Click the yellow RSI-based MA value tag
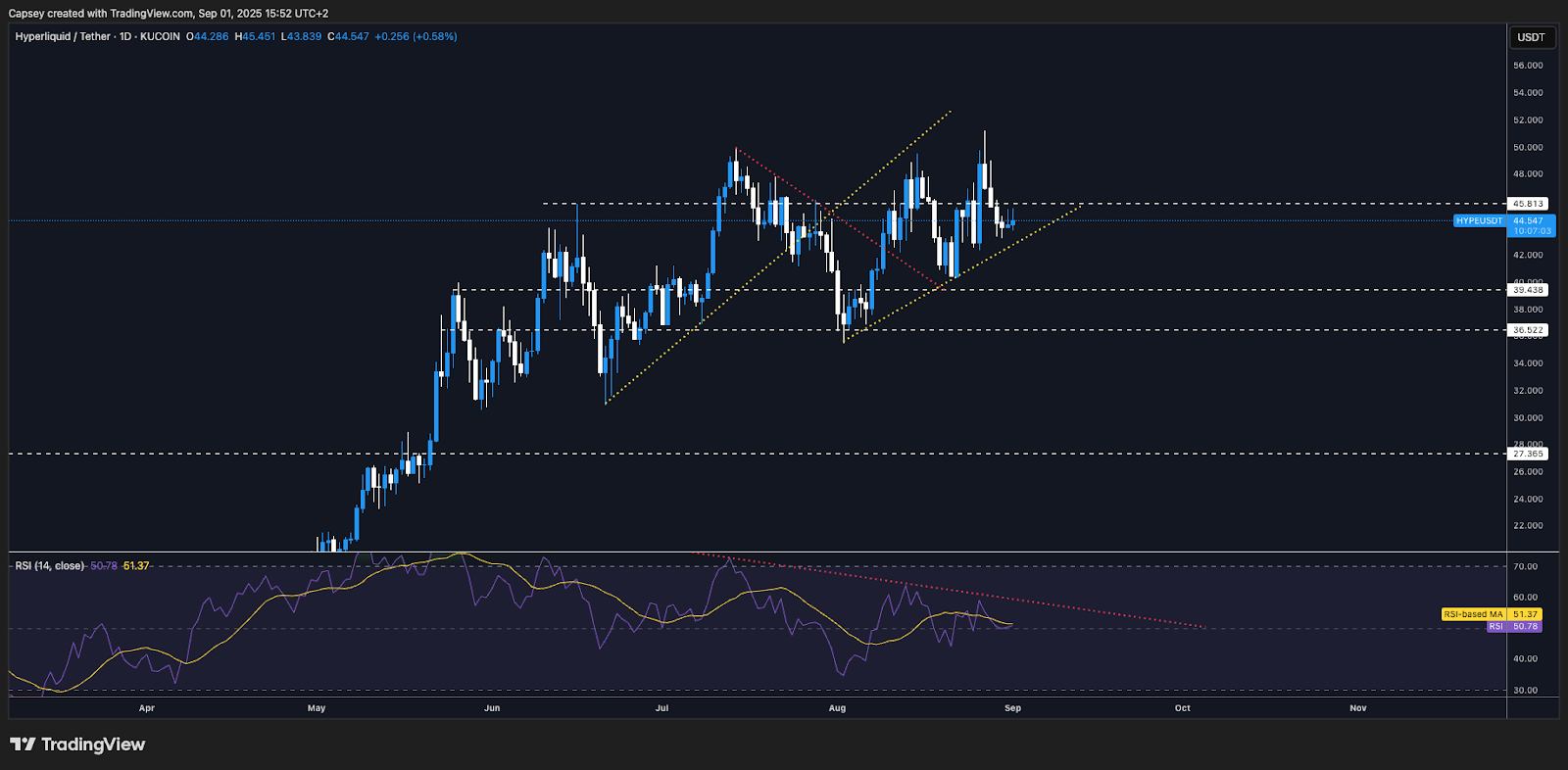Viewport: 1568px width, 770px height. (x=1491, y=614)
